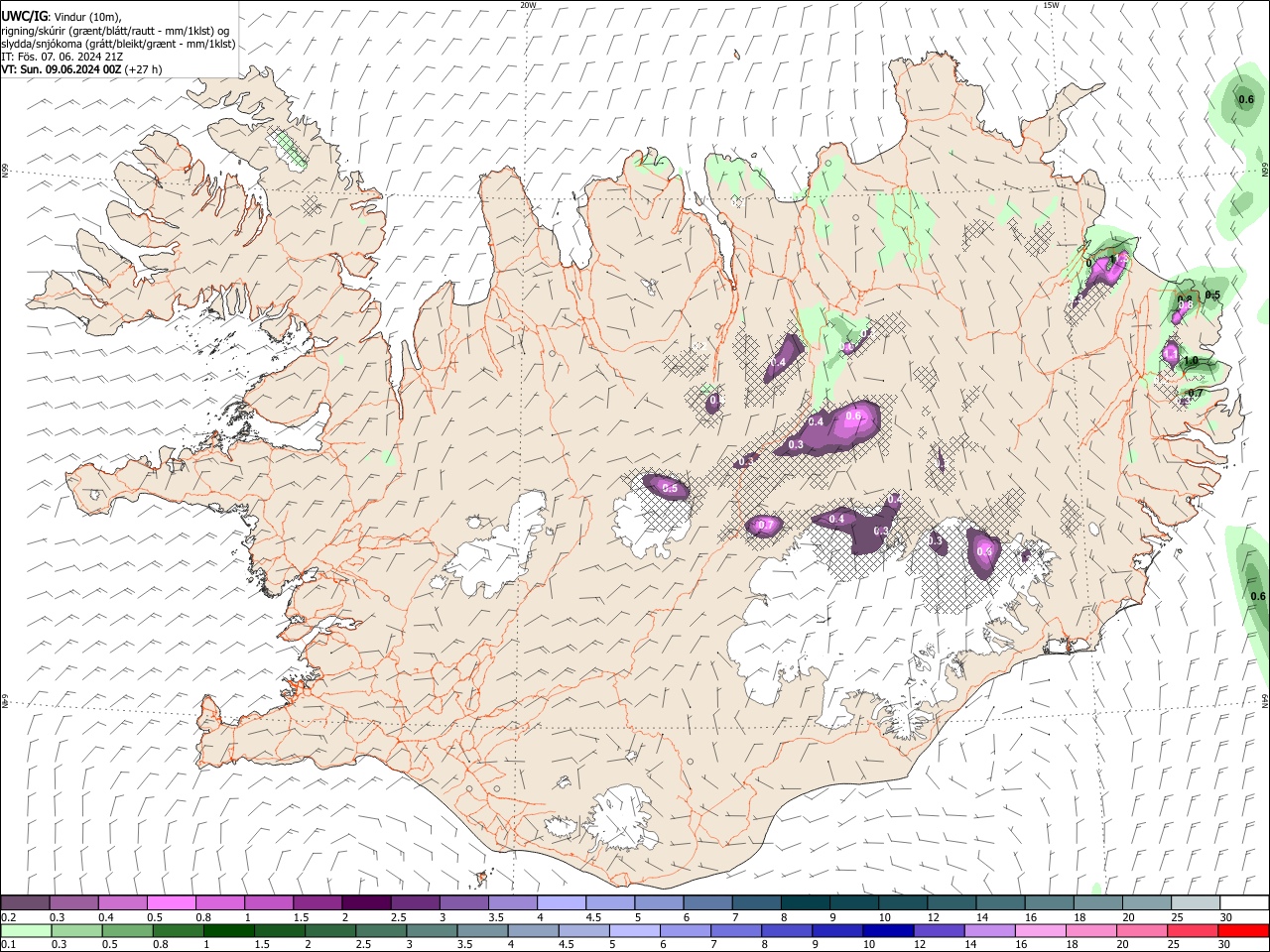Screen dimensions: 1270x952
Task: Click the darkest purple swatch labeled 2 in the upper row
Action: point(366,903)
